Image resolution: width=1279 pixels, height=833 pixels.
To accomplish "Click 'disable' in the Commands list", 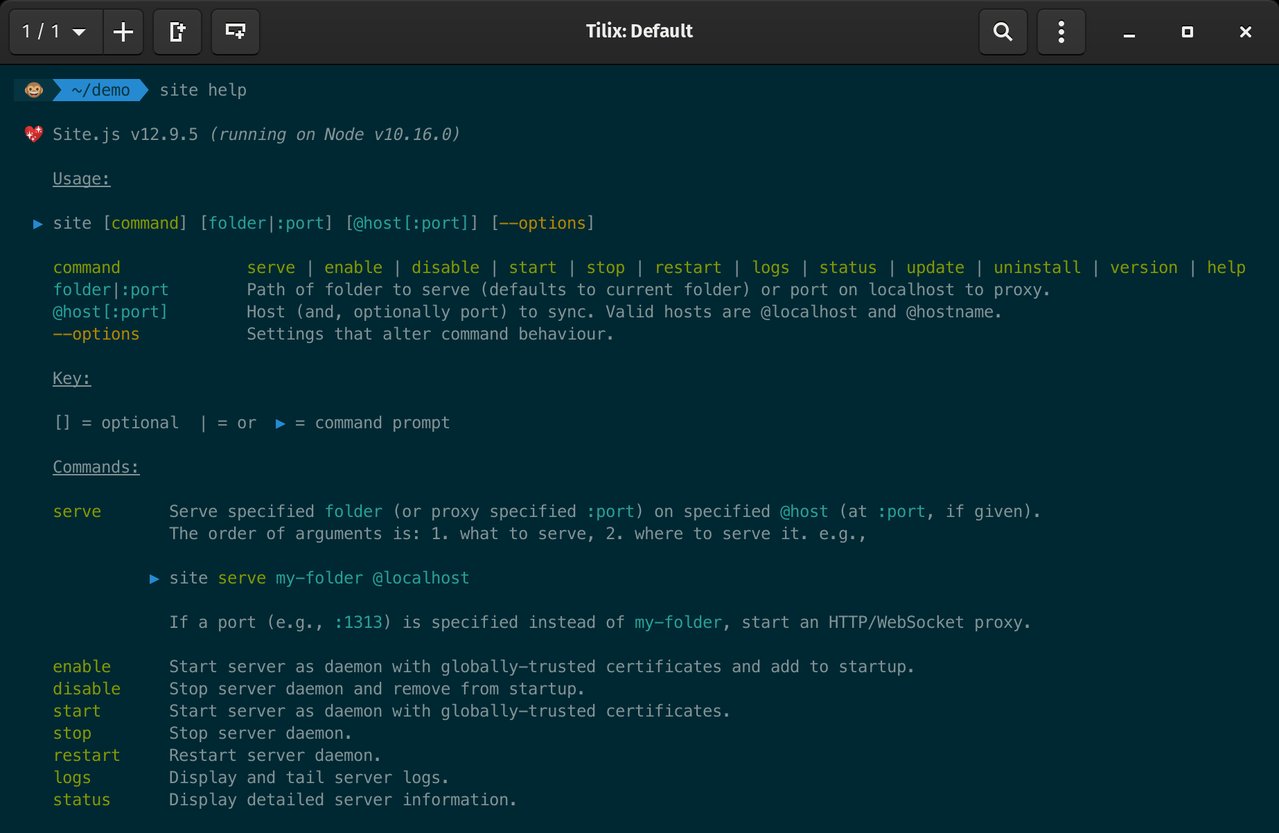I will 87,689.
